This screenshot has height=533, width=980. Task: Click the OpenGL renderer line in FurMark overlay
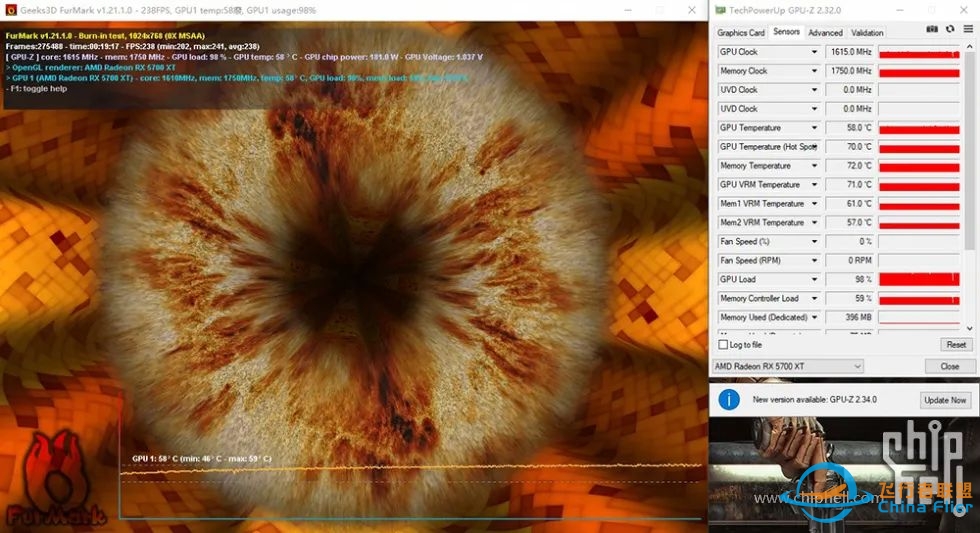pos(91,67)
